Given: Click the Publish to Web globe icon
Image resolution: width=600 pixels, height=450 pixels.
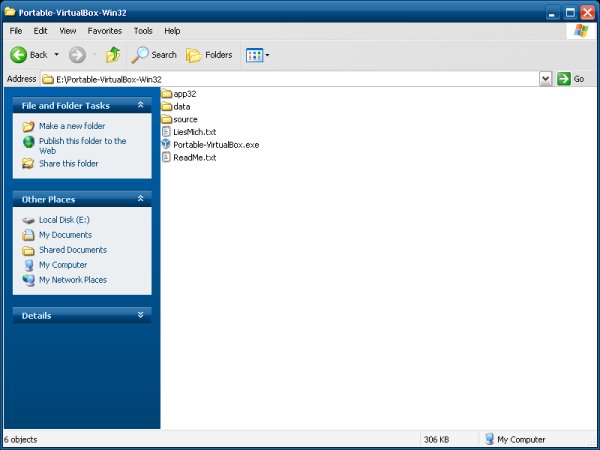Looking at the screenshot, I should [x=28, y=142].
